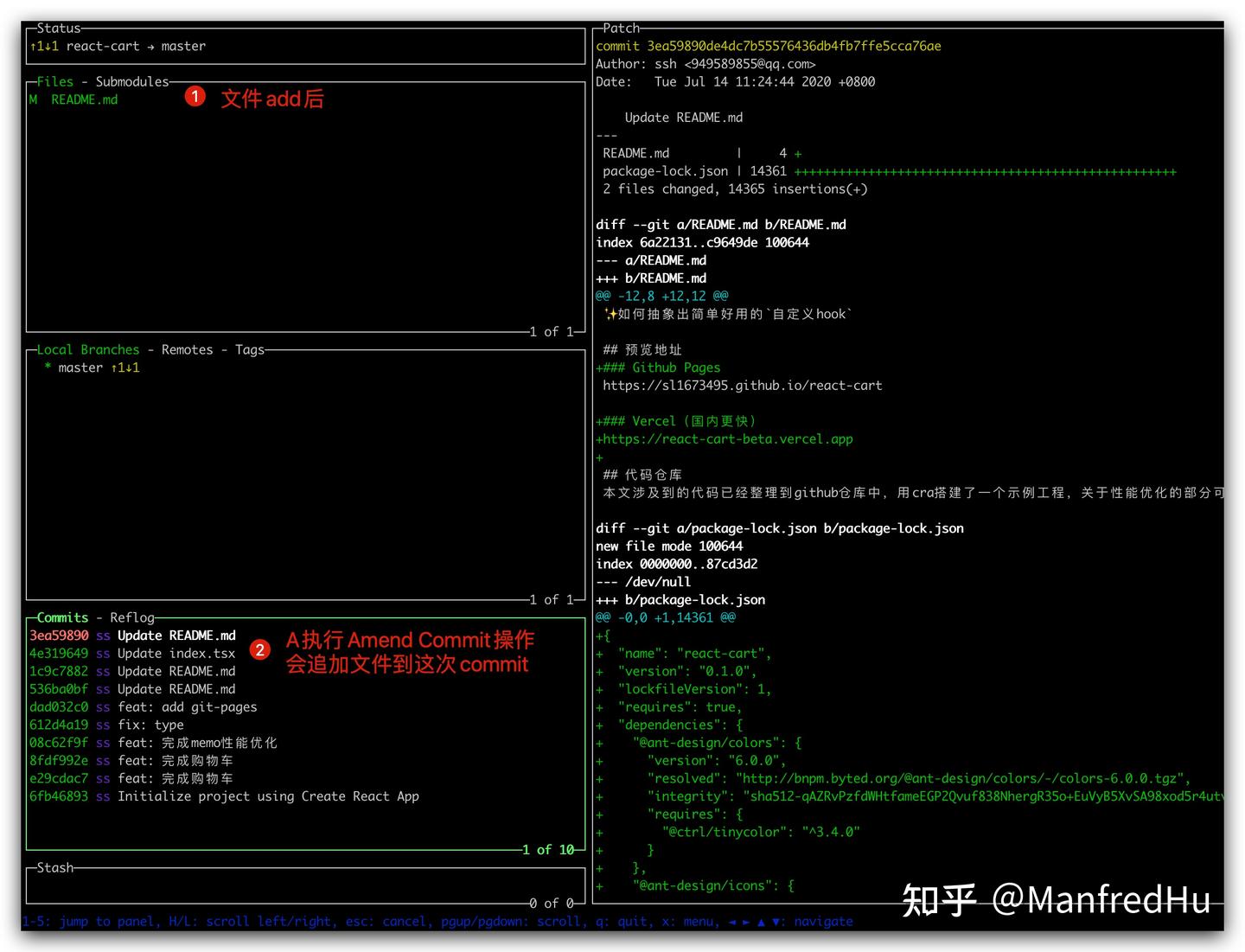Click the diff hunk header @@ -12,8 +12,12 @@

(x=662, y=296)
